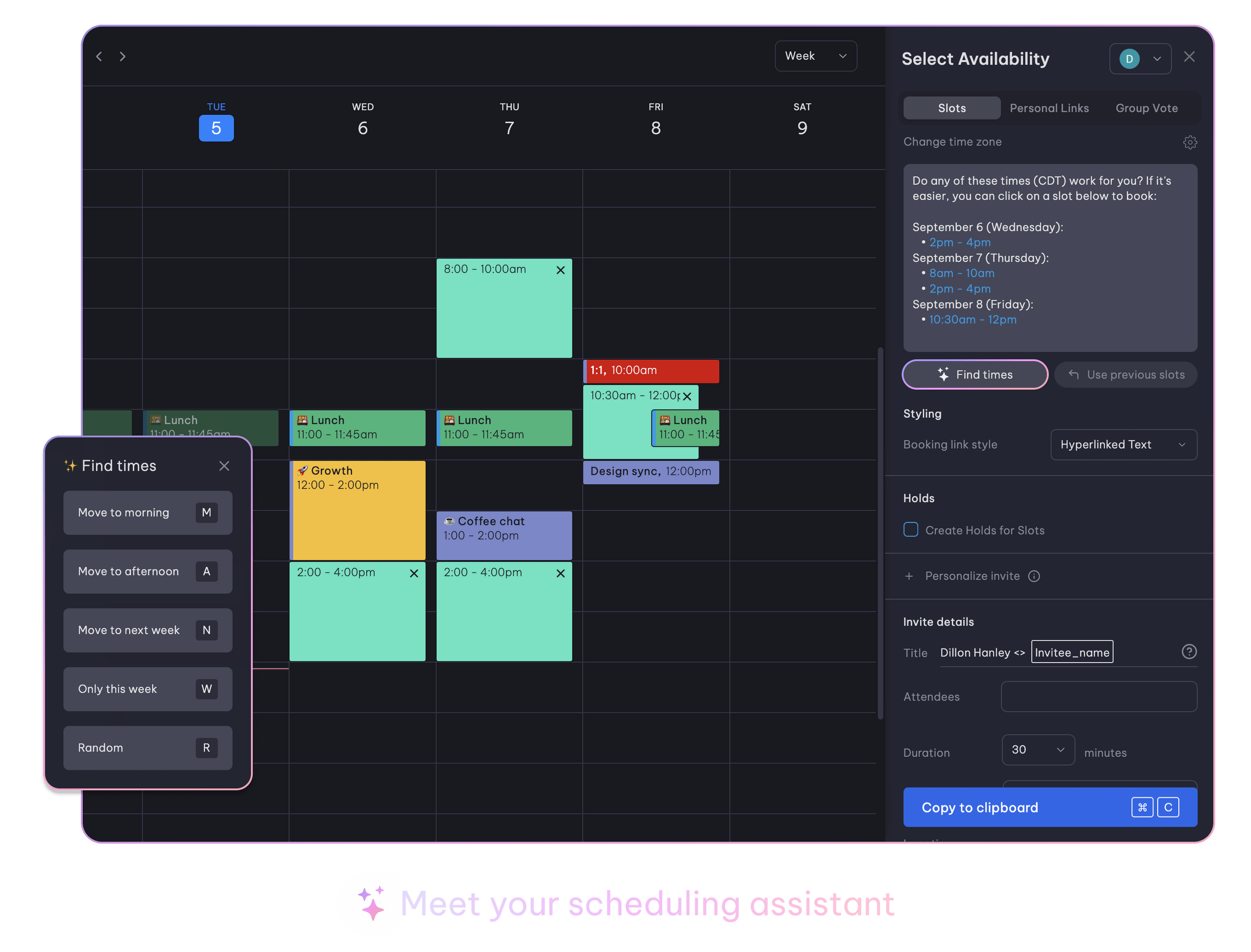Go to previous week arrow
This screenshot has height=952, width=1251.
(99, 56)
